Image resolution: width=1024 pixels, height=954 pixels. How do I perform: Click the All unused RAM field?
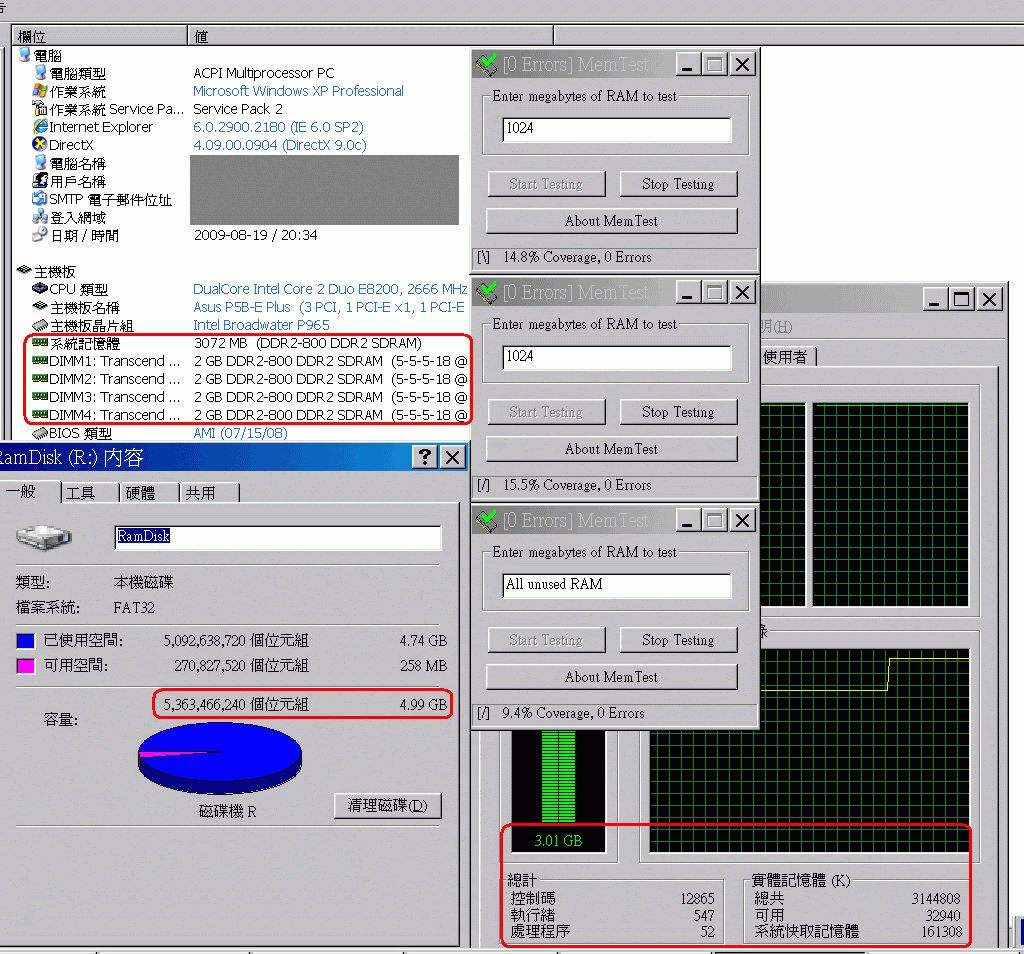click(x=616, y=584)
